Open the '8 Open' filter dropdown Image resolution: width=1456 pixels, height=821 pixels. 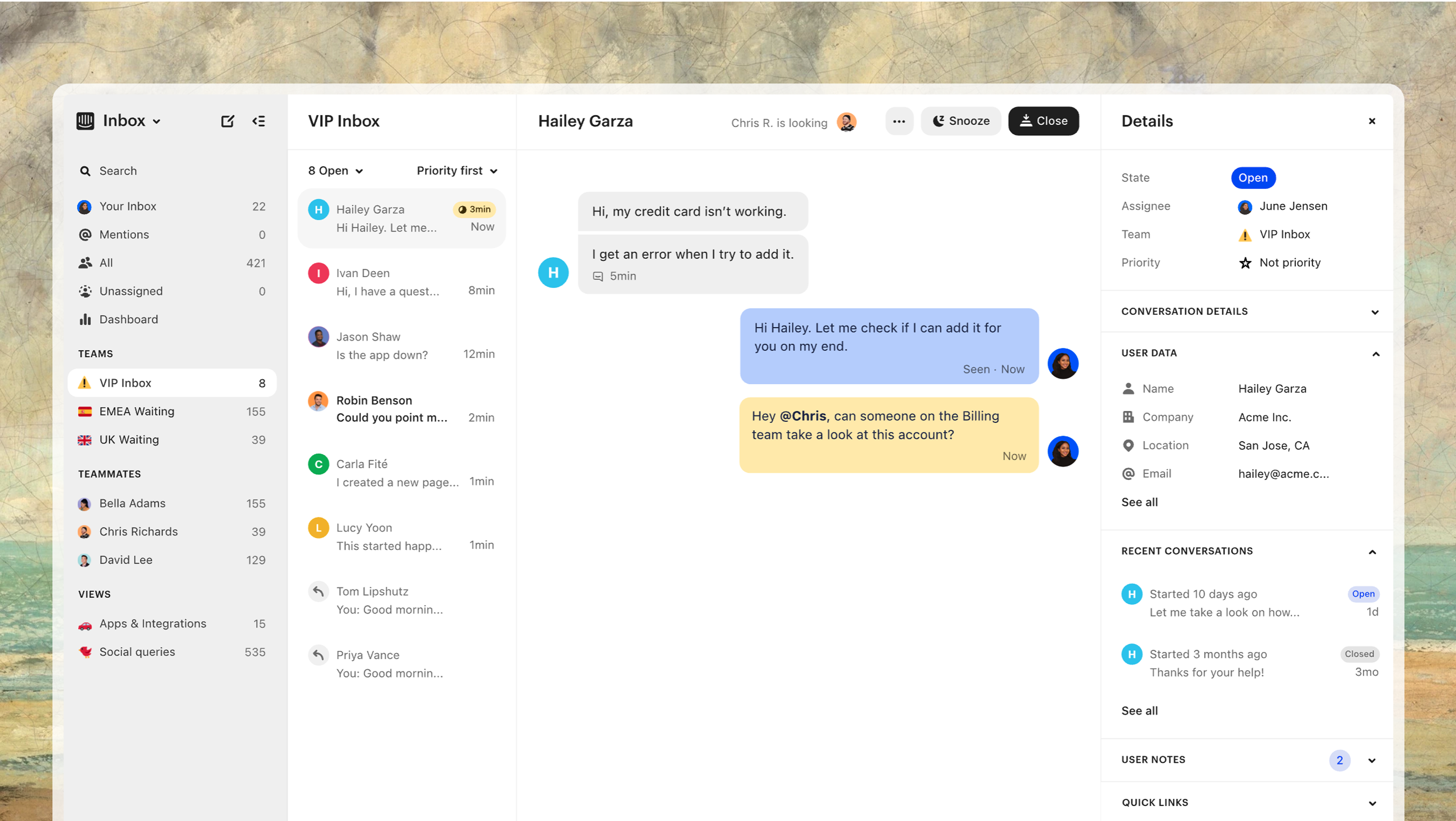335,170
